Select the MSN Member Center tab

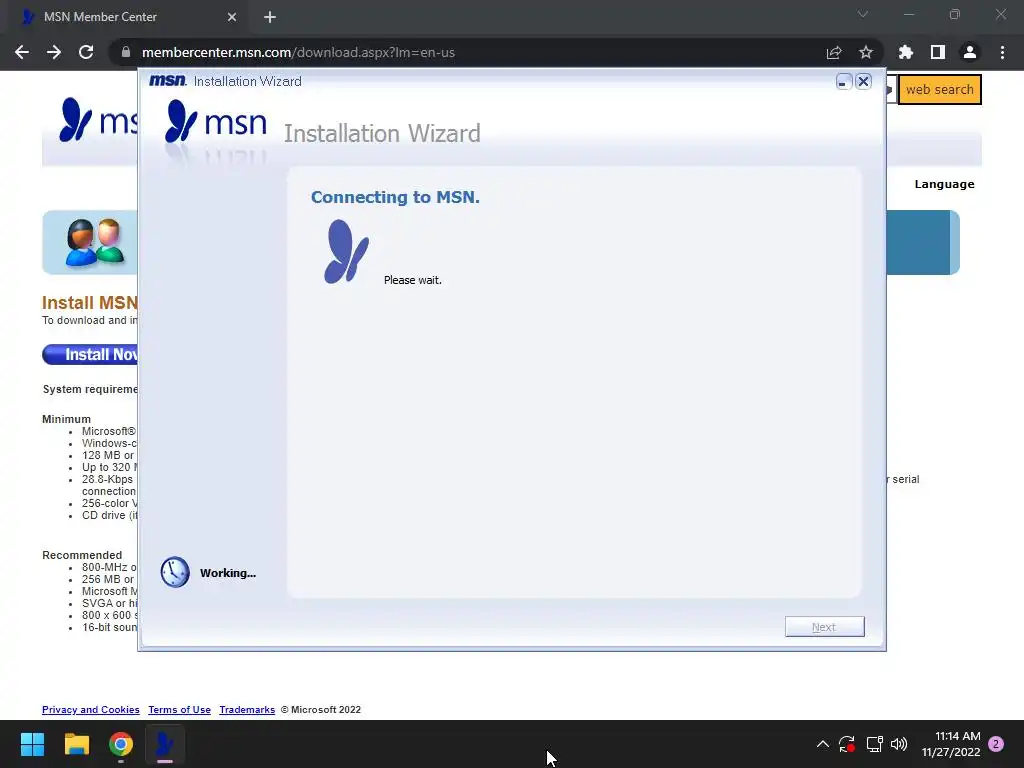click(x=127, y=17)
